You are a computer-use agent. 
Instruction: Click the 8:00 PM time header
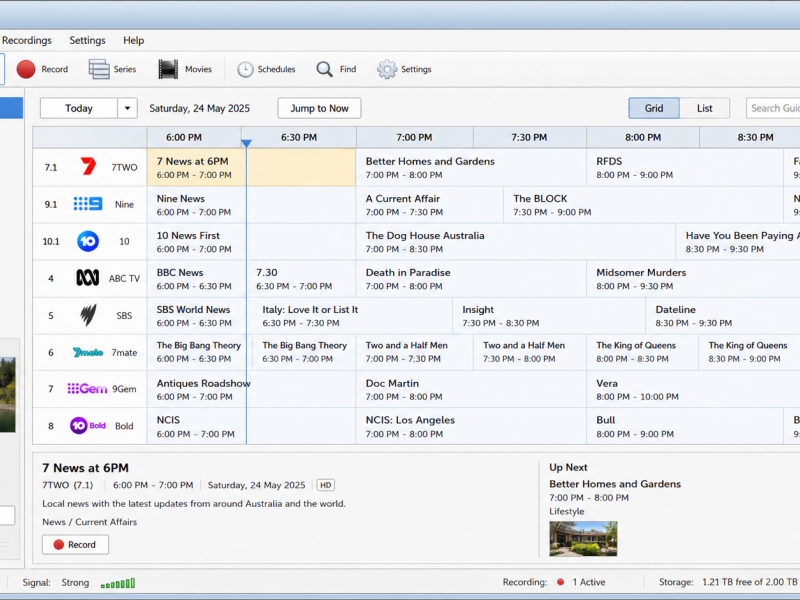click(x=643, y=137)
